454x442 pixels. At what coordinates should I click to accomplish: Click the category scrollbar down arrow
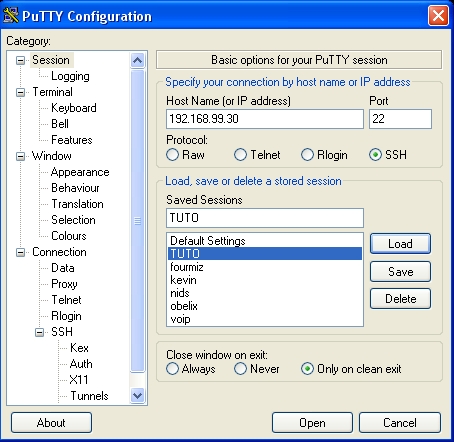[x=137, y=396]
